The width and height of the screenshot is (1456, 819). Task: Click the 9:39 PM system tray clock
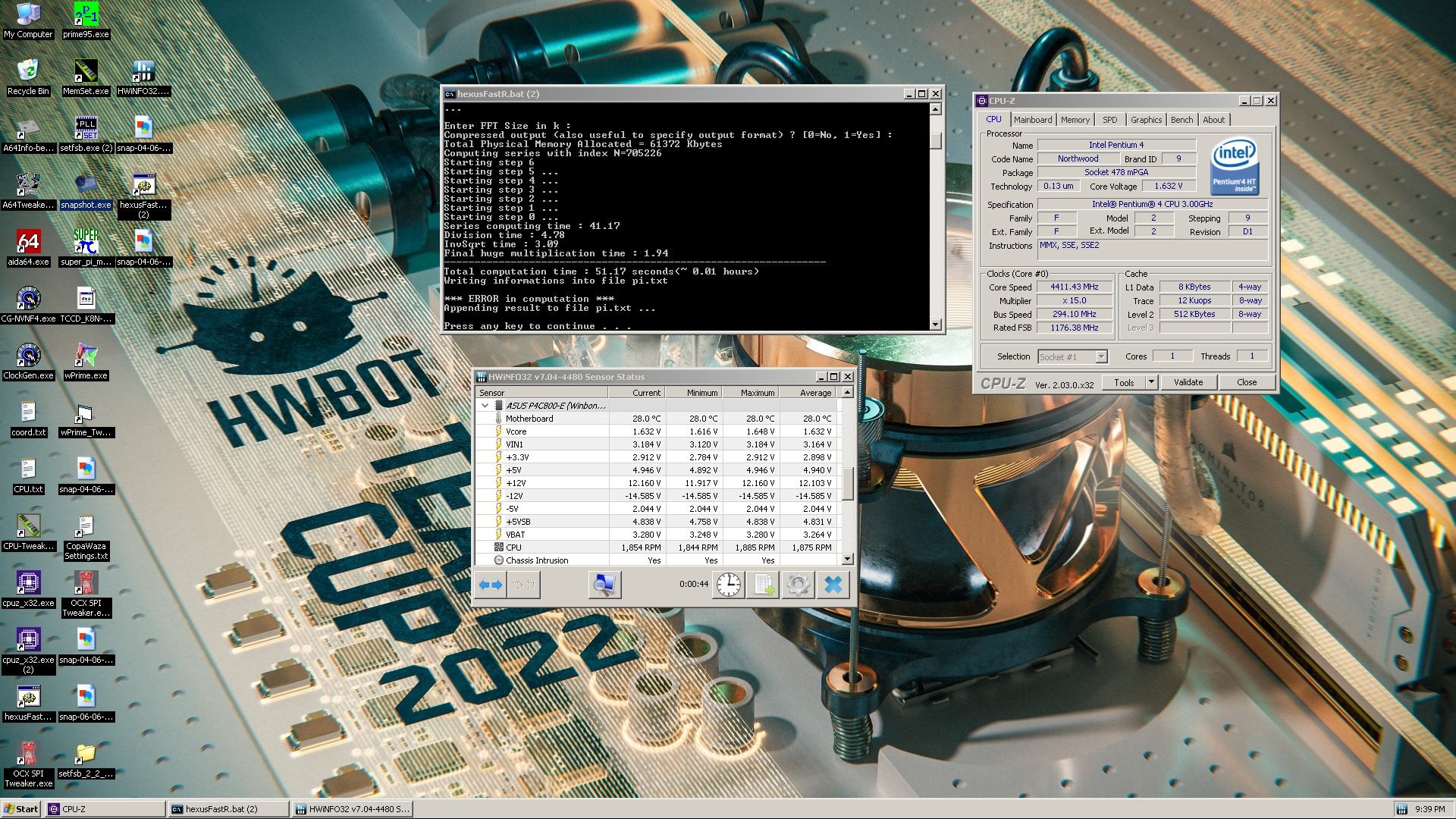[1429, 809]
